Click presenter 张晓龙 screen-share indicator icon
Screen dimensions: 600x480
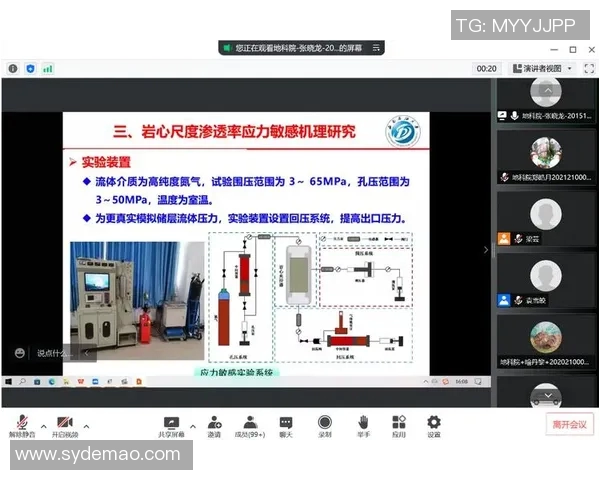tap(502, 115)
